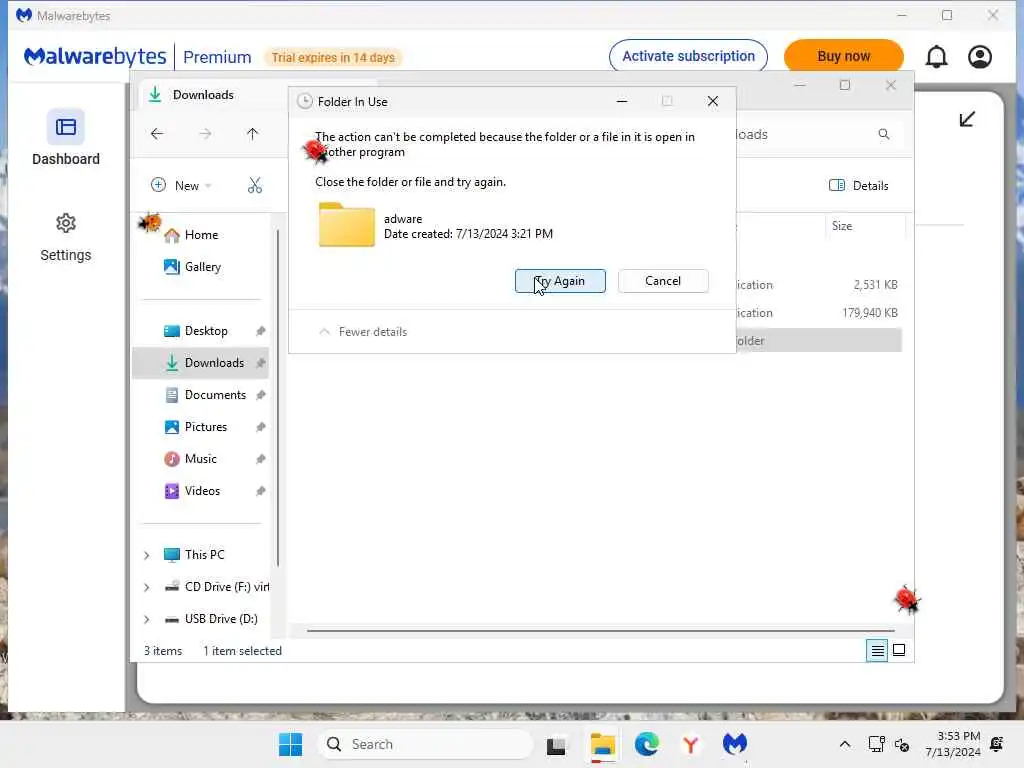Click Cancel in Folder In Use dialog

663,281
